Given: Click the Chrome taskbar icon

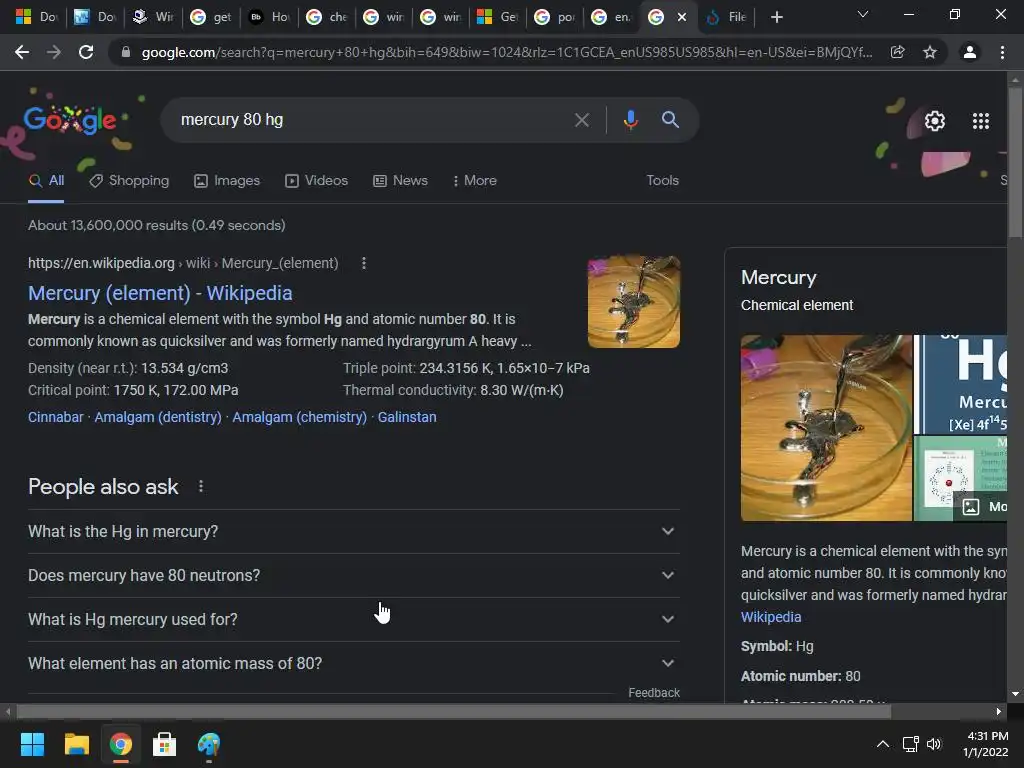Looking at the screenshot, I should (121, 744).
